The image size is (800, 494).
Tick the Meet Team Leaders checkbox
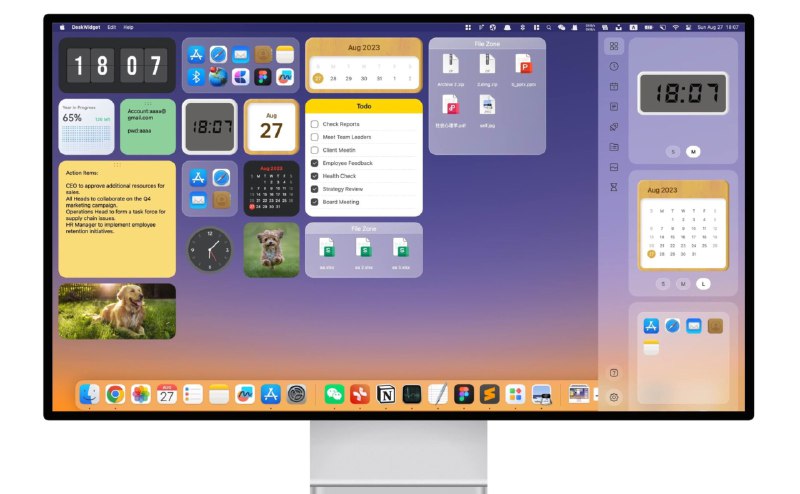point(315,137)
